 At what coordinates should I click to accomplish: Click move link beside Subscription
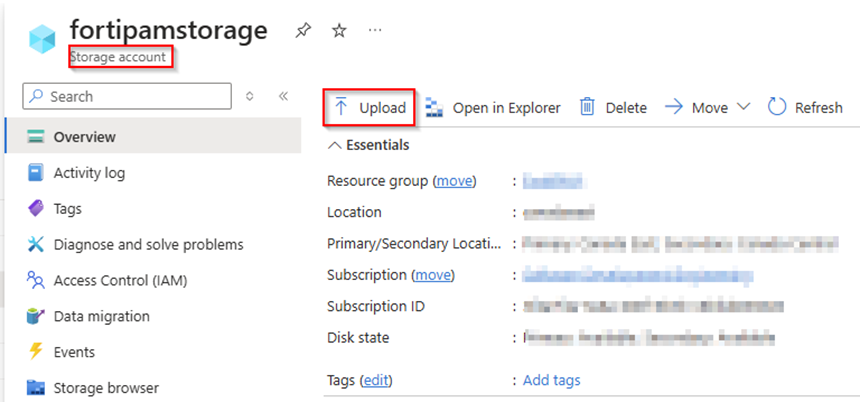[x=433, y=275]
